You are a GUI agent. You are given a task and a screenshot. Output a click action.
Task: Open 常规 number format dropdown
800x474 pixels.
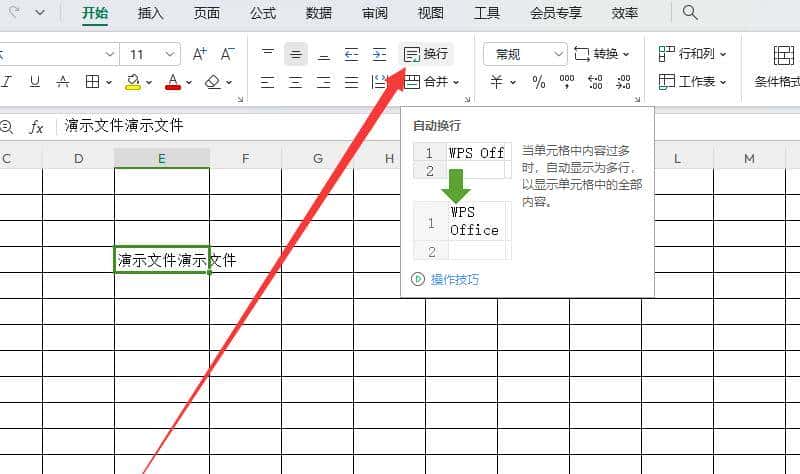524,54
